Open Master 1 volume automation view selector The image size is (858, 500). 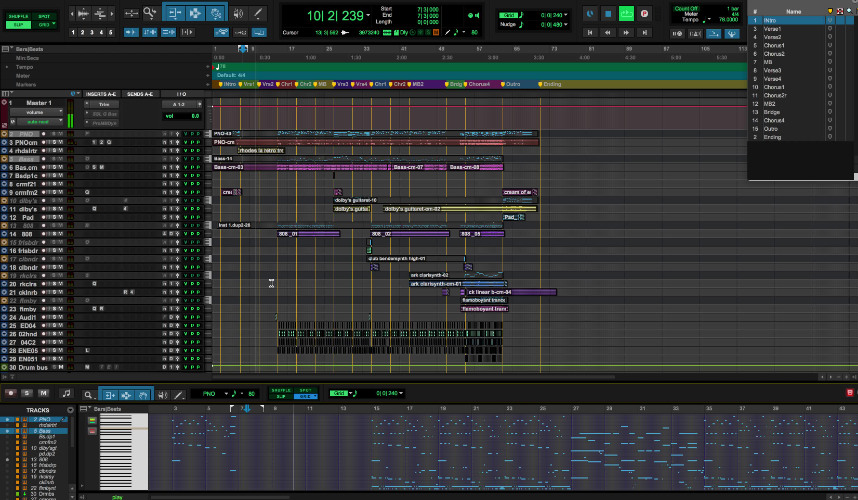[37, 112]
